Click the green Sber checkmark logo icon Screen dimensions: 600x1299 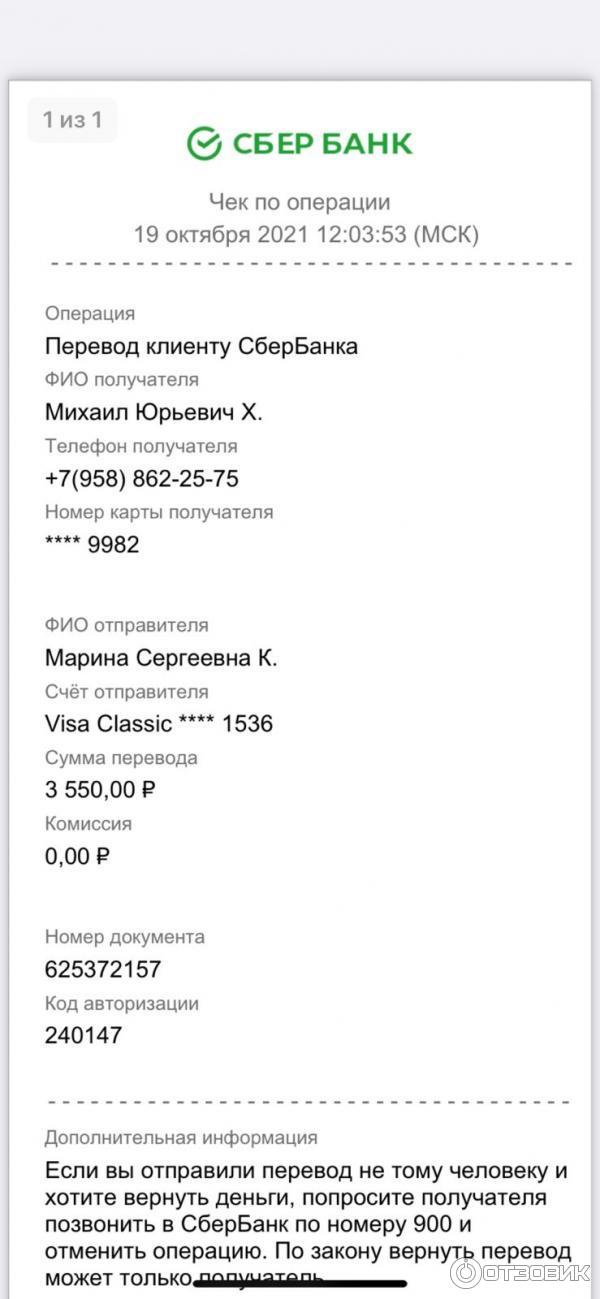click(x=204, y=144)
